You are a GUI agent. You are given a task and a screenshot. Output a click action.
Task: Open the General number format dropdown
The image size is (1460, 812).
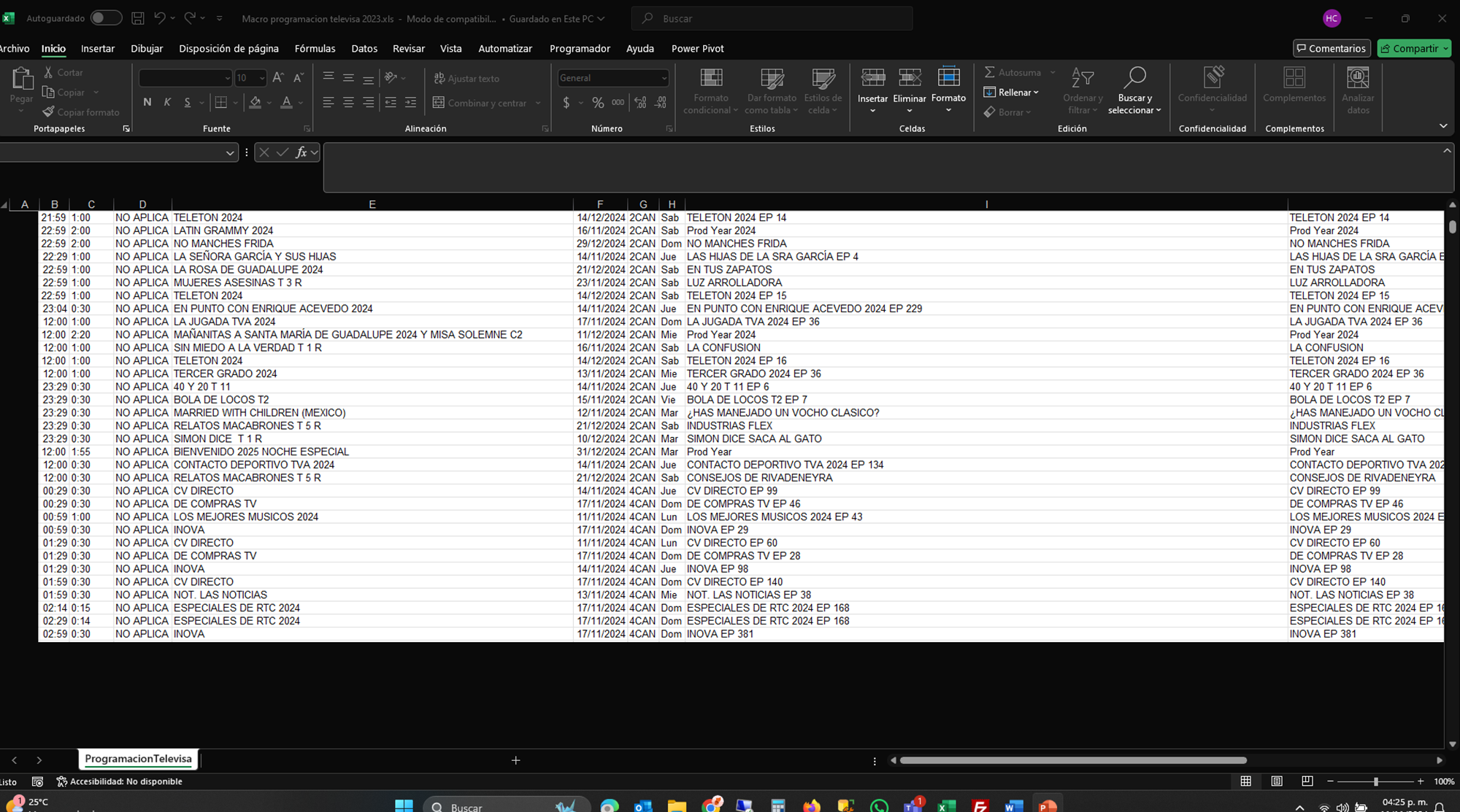[x=664, y=78]
